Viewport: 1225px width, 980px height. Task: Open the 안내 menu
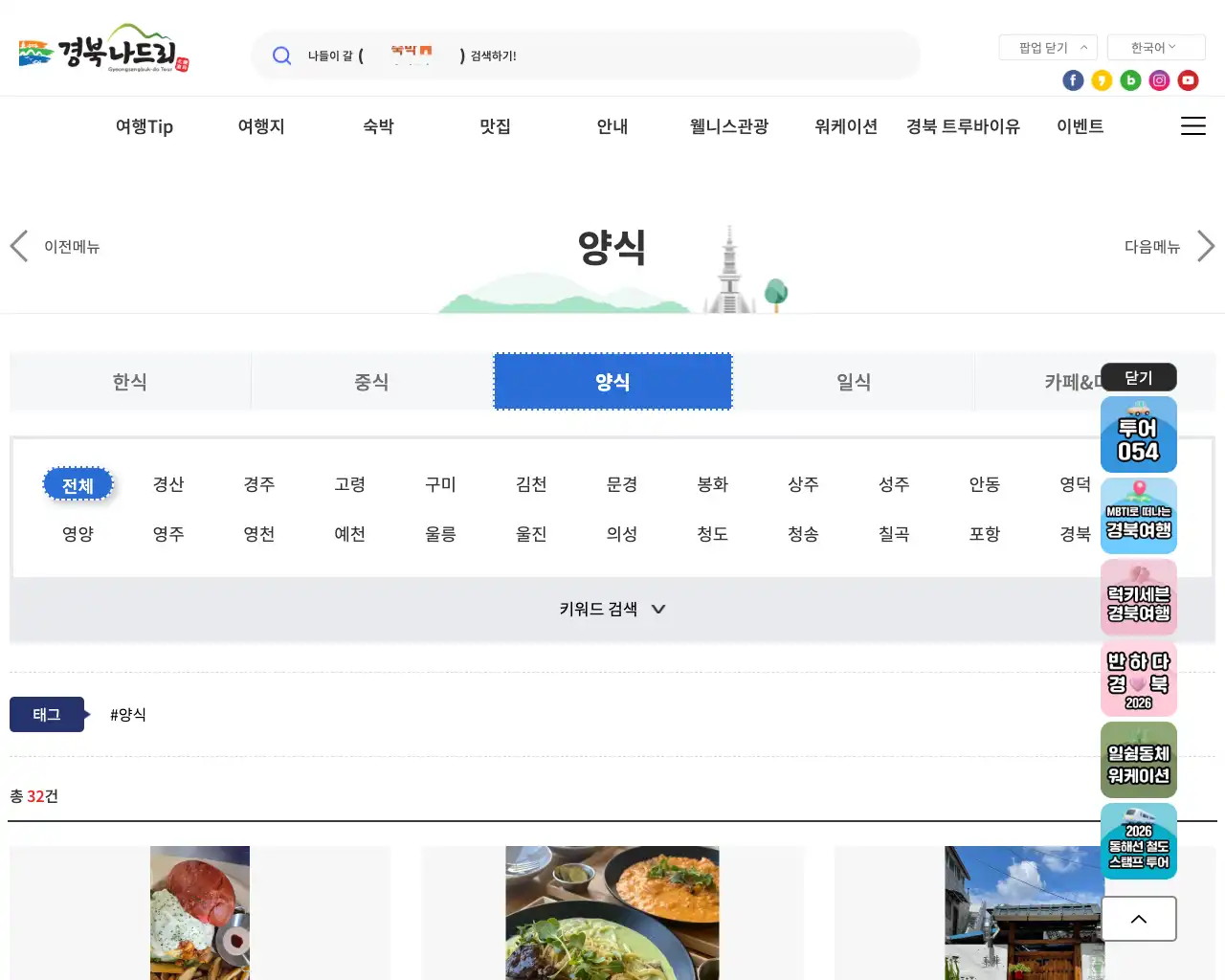[x=612, y=126]
